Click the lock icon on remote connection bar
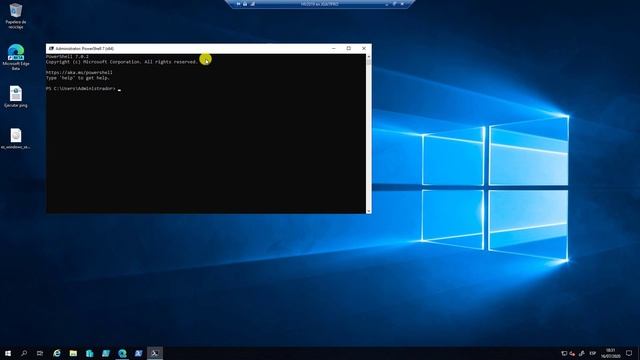 [x=245, y=4]
